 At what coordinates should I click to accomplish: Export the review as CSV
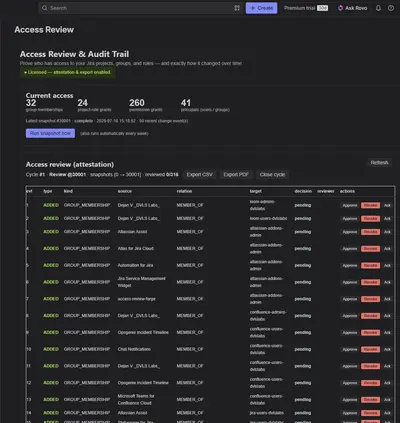point(199,175)
